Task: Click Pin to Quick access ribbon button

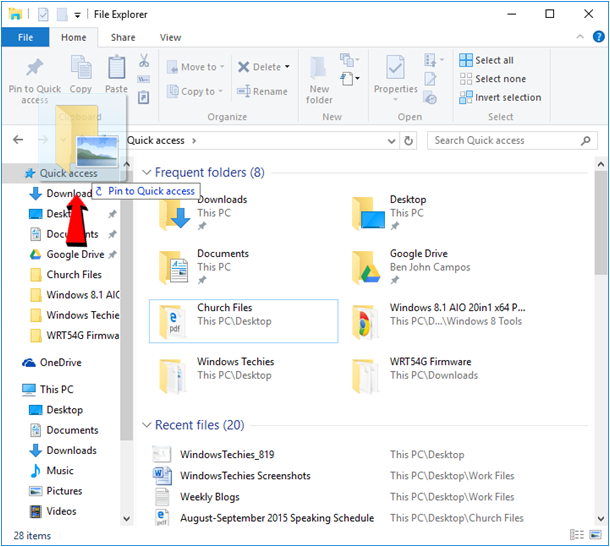Action: 35,81
